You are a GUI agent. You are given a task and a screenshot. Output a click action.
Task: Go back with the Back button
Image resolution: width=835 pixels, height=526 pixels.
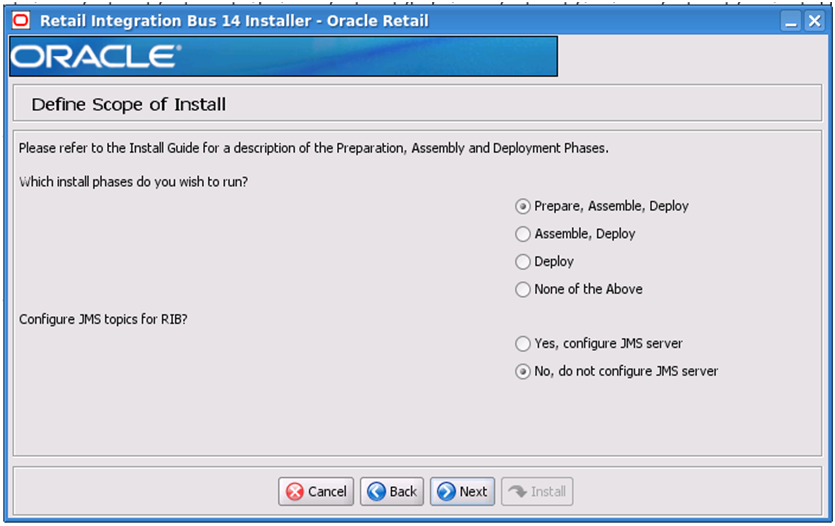tap(392, 491)
